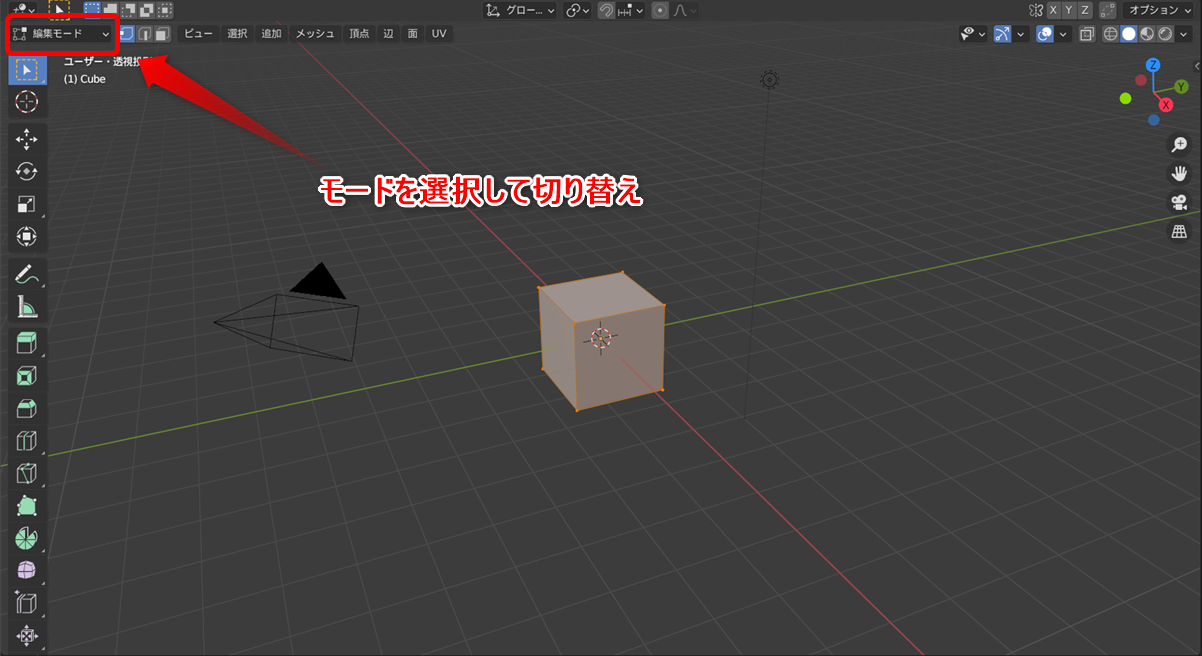Select the Poly Build tool
1202x656 pixels.
click(27, 506)
